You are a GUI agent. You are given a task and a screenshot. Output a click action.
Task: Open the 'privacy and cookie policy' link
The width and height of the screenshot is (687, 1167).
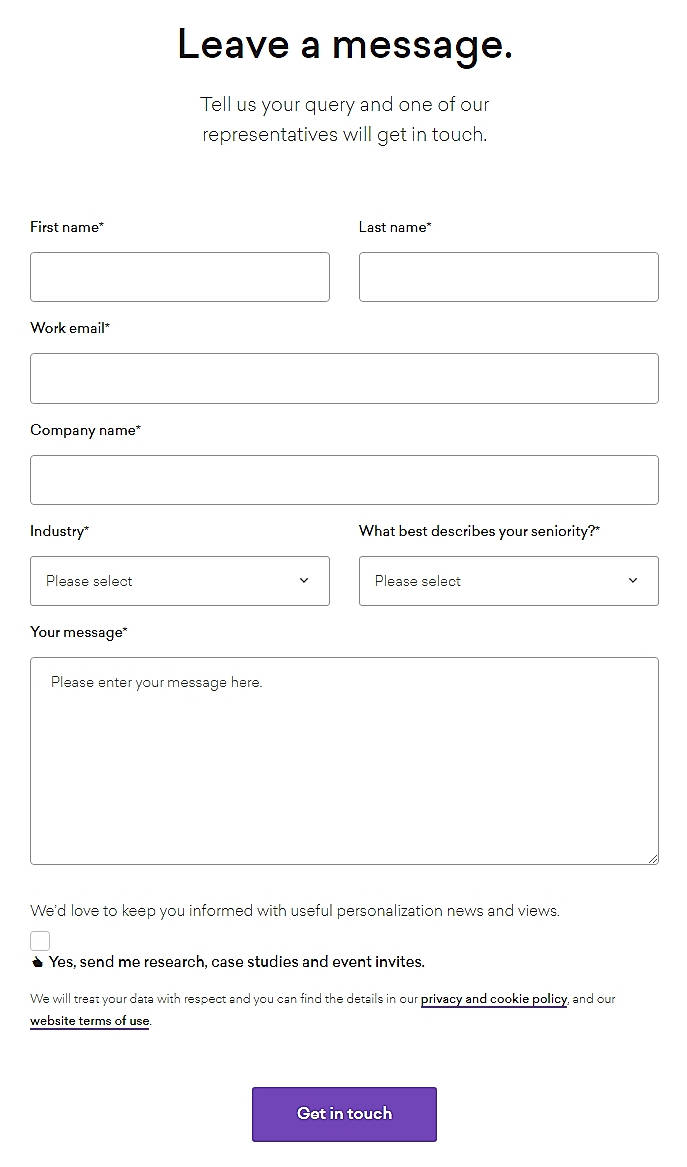tap(493, 998)
